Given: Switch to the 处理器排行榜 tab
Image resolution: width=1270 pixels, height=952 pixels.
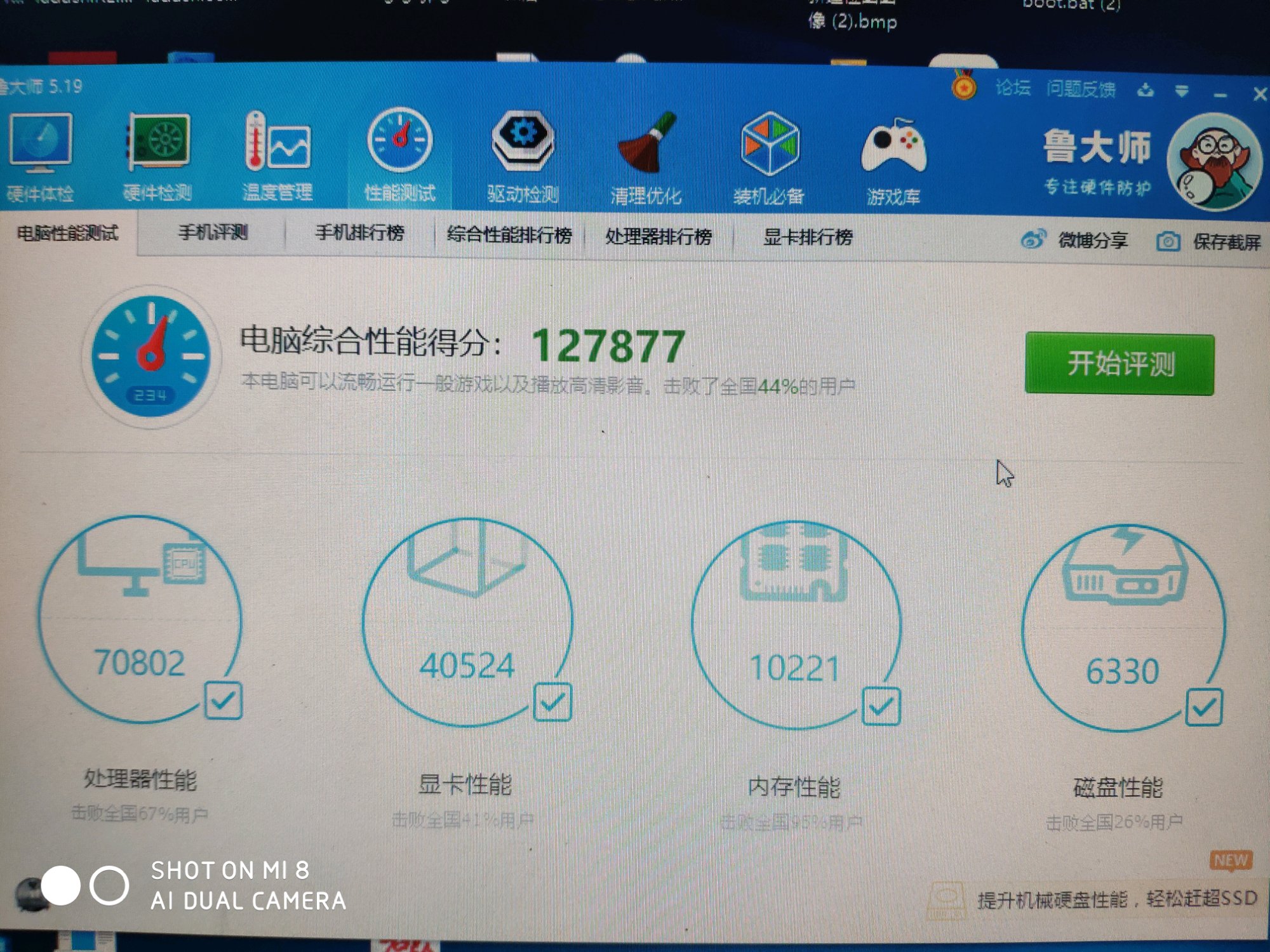Looking at the screenshot, I should point(658,237).
